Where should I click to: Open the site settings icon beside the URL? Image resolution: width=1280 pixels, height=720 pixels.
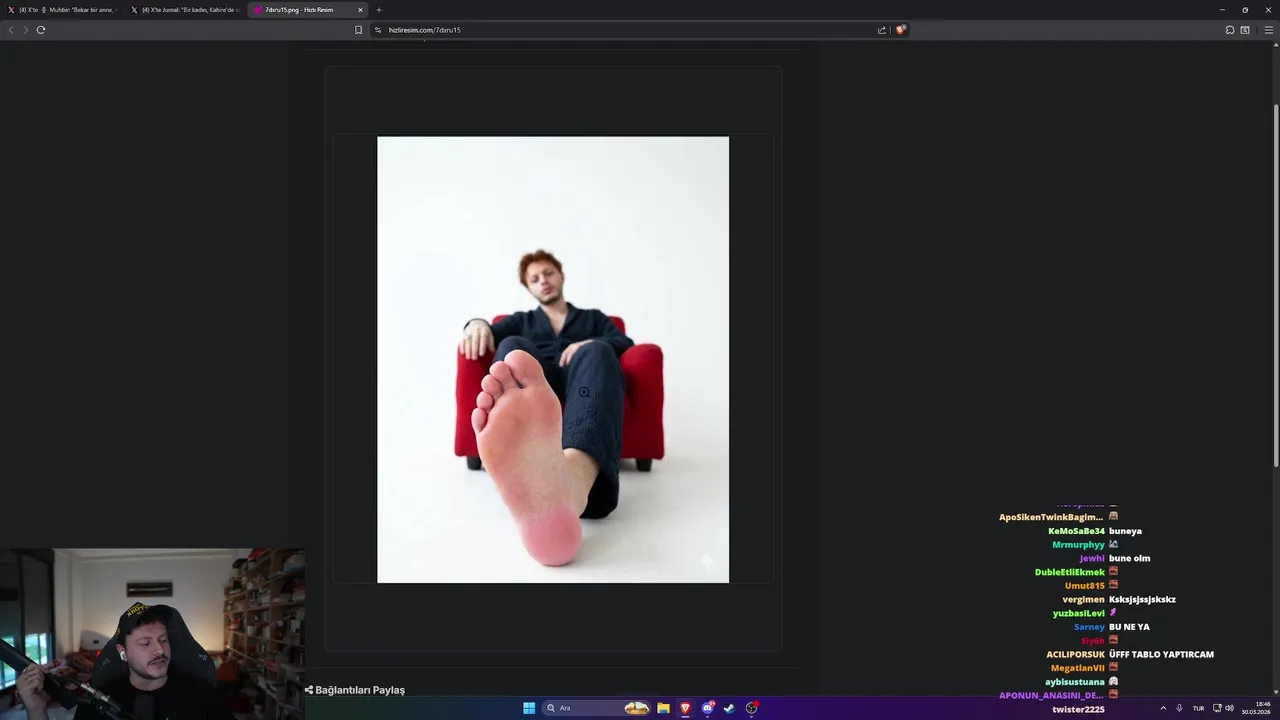378,30
